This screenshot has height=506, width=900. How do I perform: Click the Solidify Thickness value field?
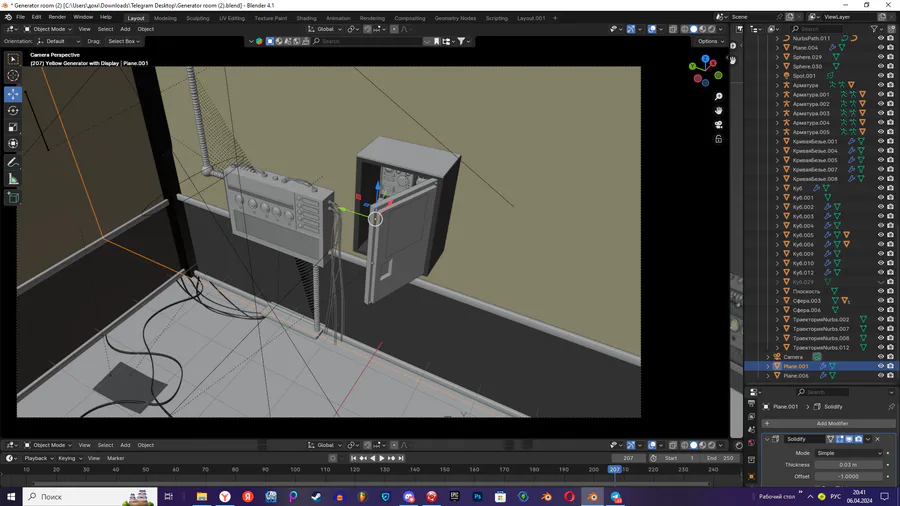(849, 464)
